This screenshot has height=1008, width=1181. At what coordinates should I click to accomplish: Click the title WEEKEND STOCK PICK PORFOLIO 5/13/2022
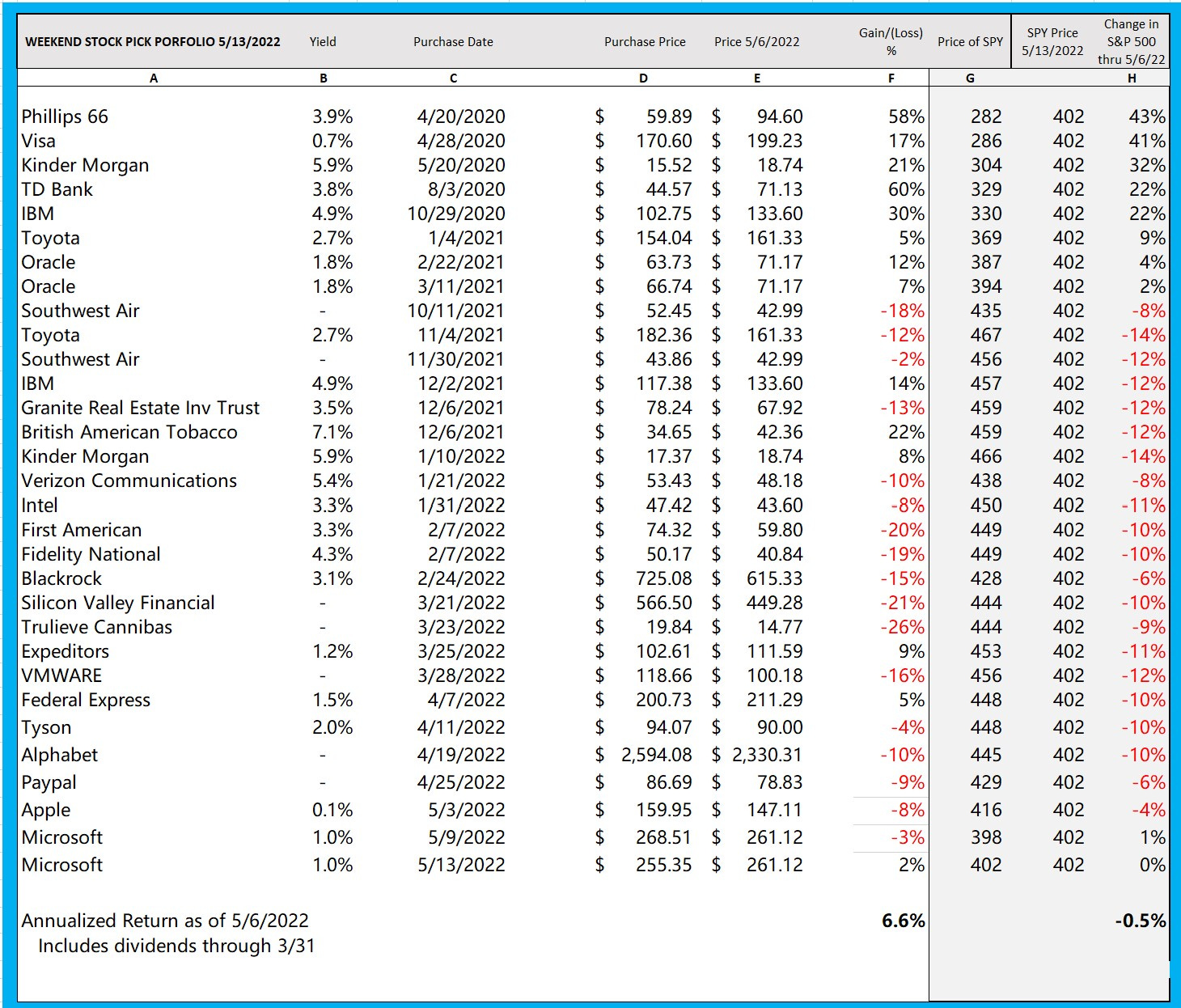click(153, 42)
